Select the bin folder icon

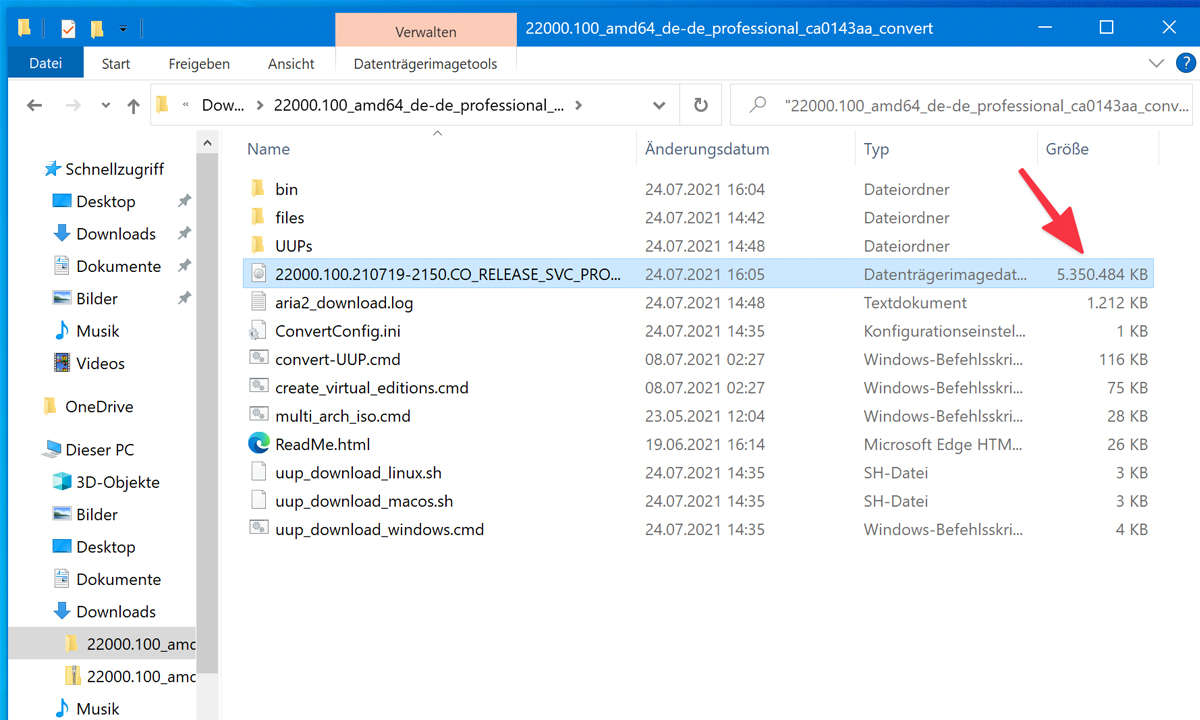(x=258, y=188)
